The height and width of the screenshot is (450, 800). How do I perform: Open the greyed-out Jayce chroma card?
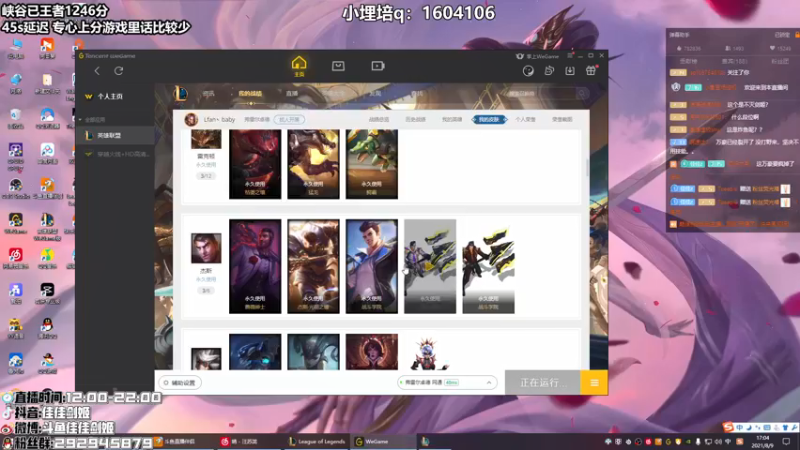(430, 266)
